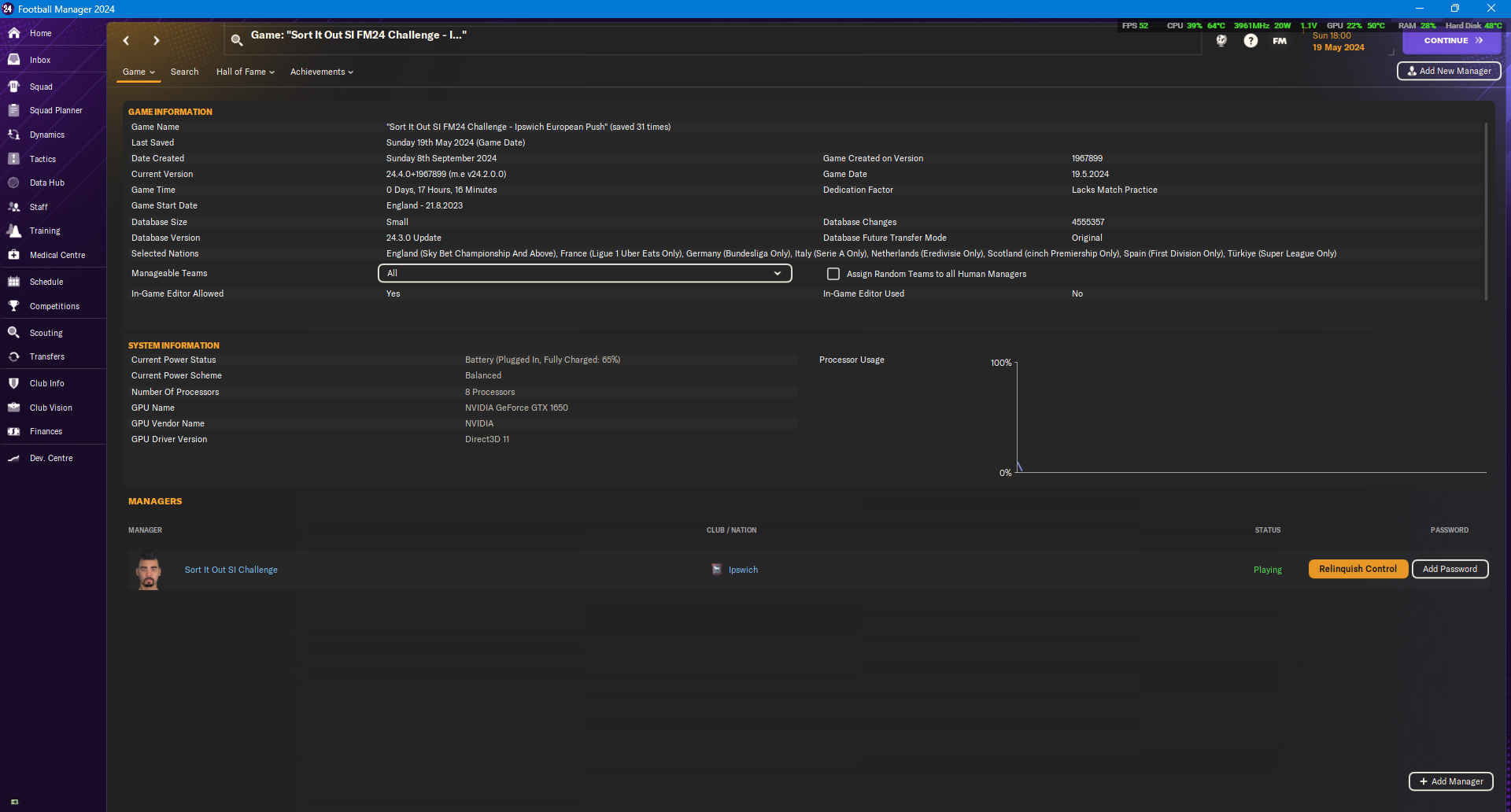
Task: Expand the Achievements menu
Action: pyautogui.click(x=322, y=72)
